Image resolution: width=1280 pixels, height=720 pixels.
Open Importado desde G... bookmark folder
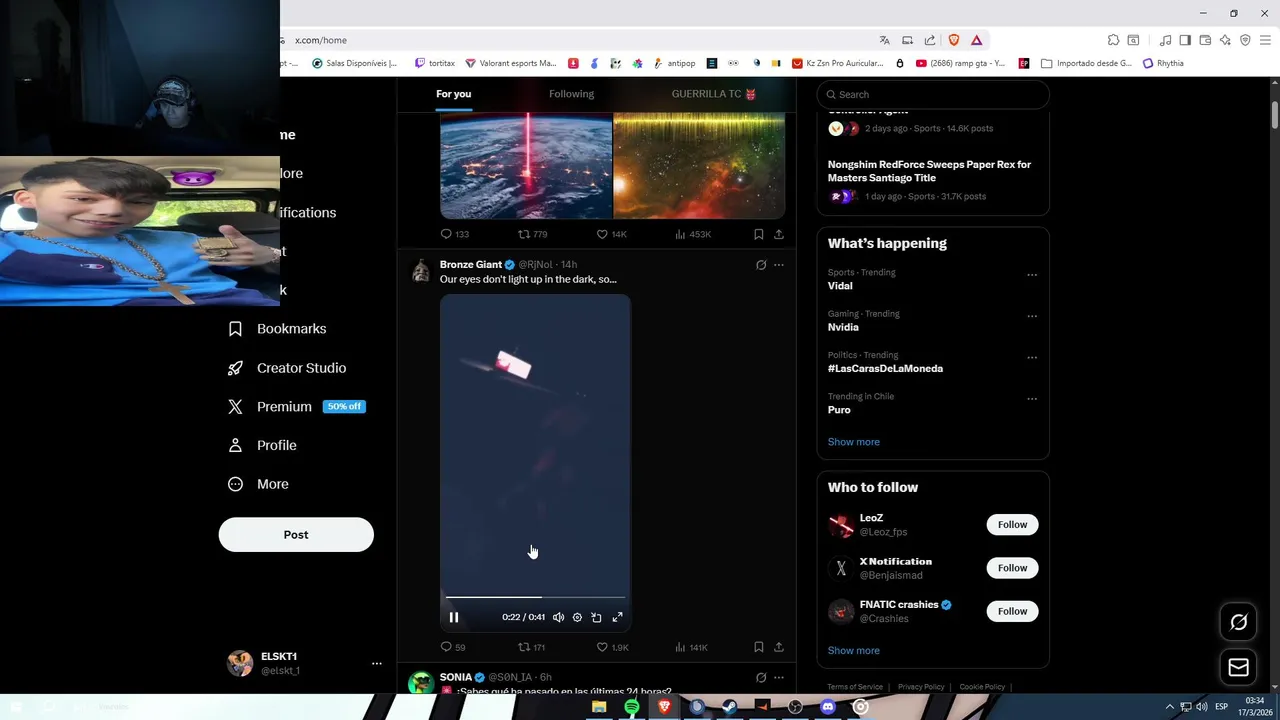click(x=1087, y=63)
